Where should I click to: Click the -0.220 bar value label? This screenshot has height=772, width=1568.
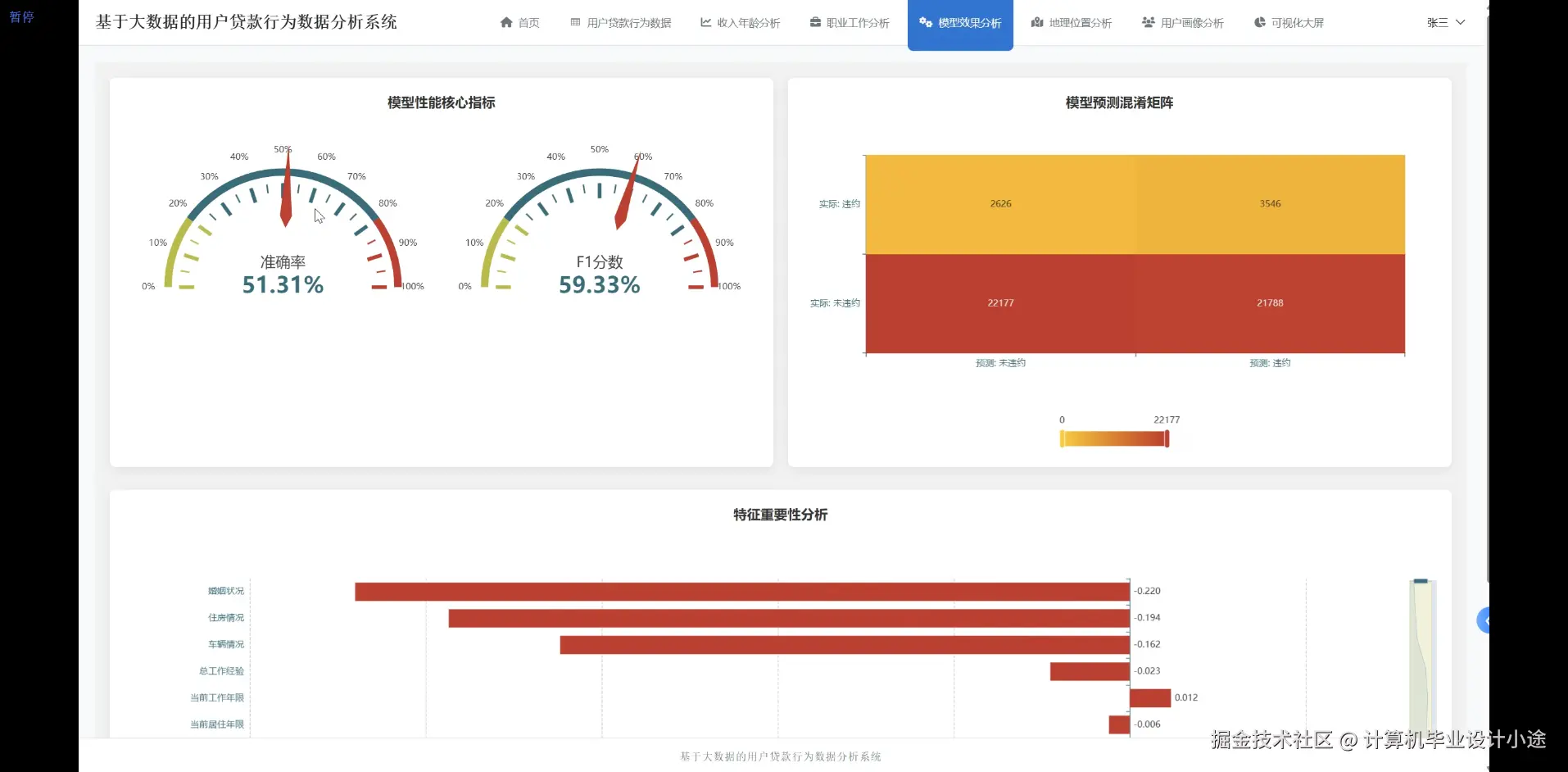(1148, 591)
